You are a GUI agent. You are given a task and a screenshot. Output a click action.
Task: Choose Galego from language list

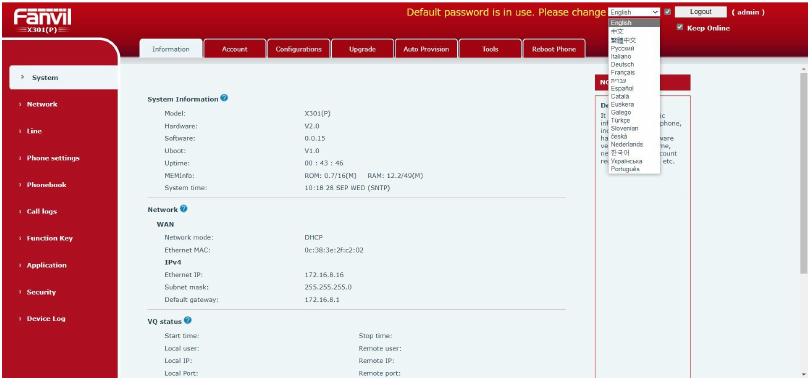pyautogui.click(x=634, y=112)
